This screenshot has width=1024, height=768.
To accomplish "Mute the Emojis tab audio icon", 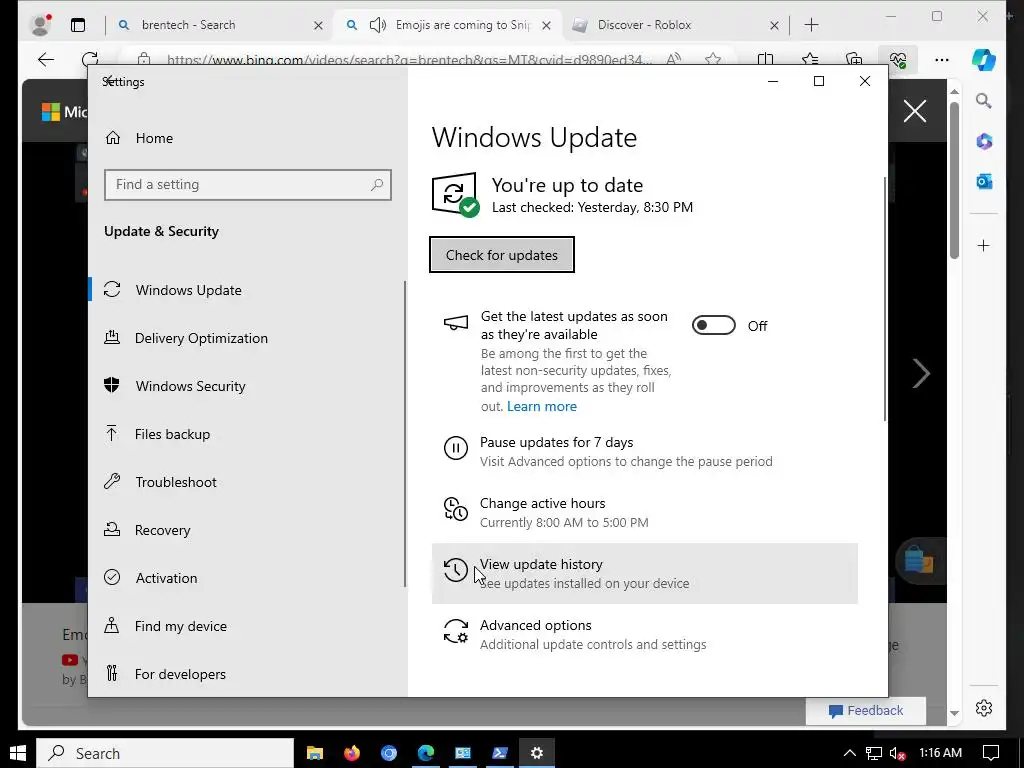I will (x=377, y=25).
